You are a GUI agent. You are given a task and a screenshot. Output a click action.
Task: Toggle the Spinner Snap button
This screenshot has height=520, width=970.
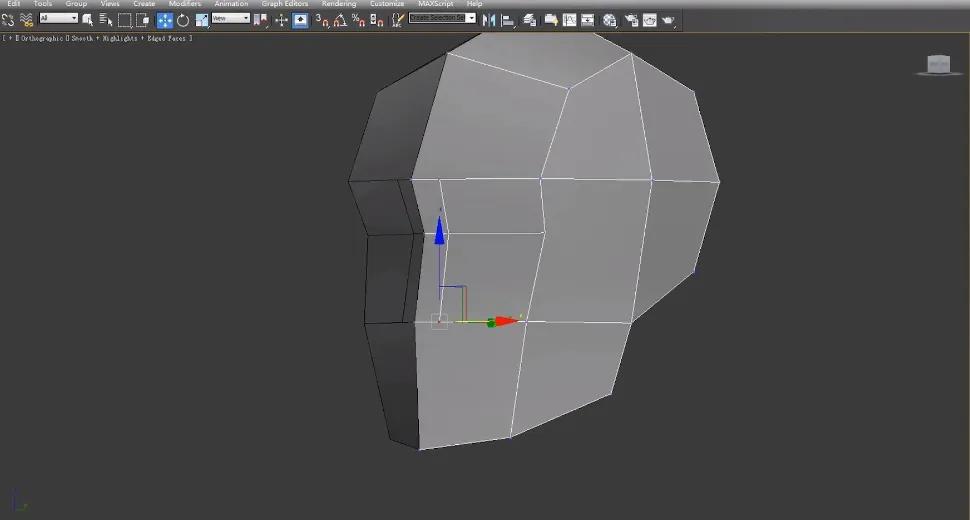point(377,20)
